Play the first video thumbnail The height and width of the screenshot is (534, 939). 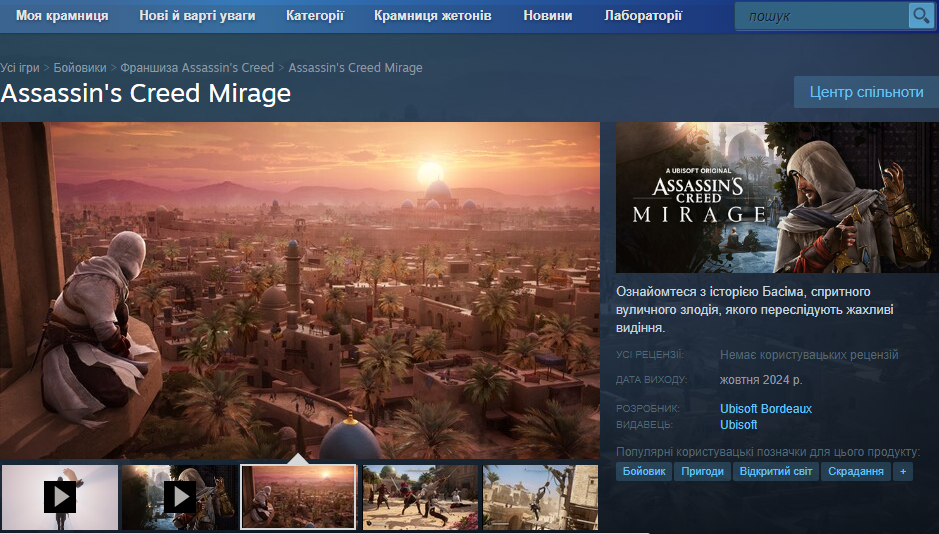tap(60, 496)
